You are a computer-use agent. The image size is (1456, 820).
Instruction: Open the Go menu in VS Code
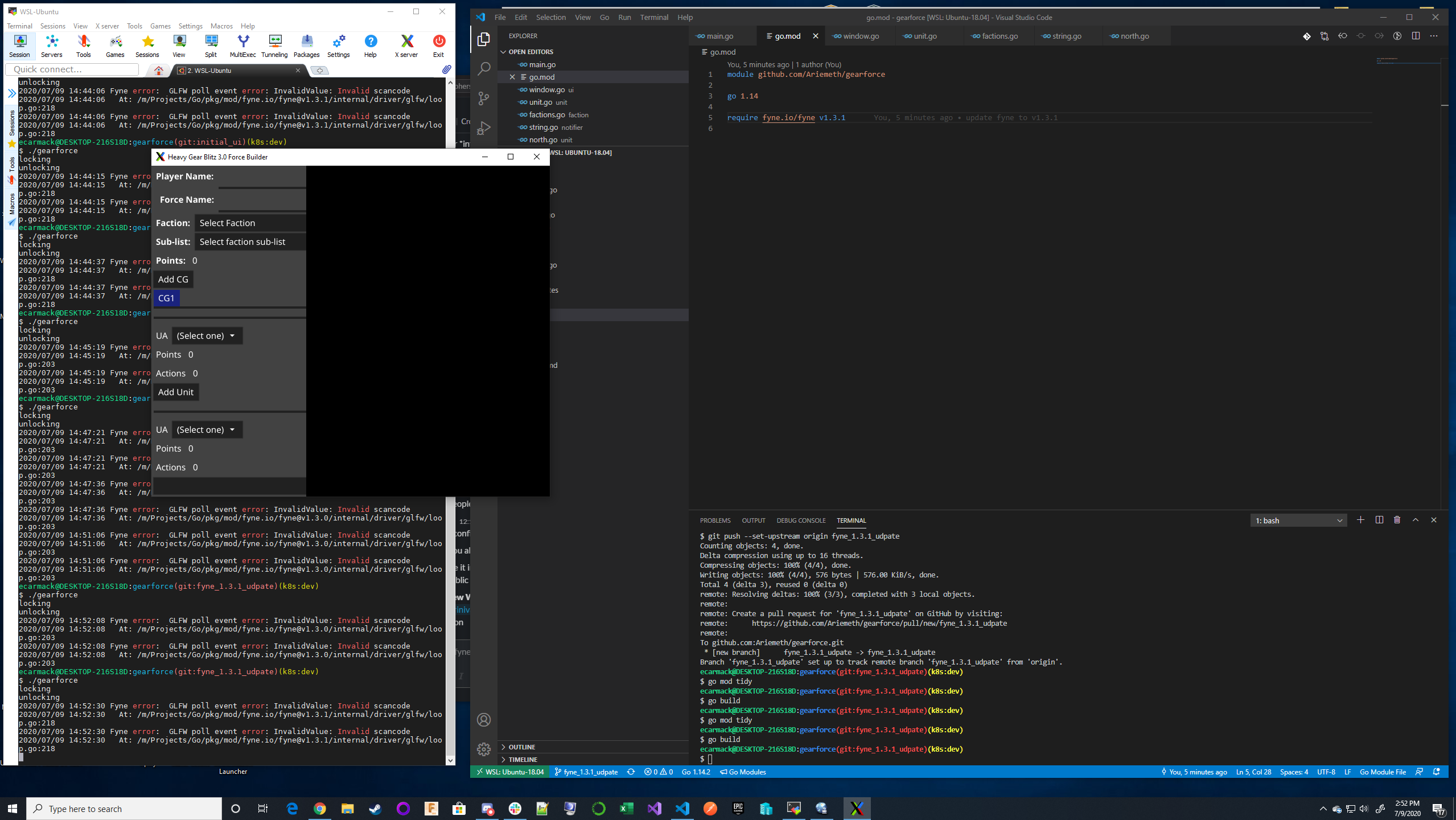pyautogui.click(x=604, y=17)
